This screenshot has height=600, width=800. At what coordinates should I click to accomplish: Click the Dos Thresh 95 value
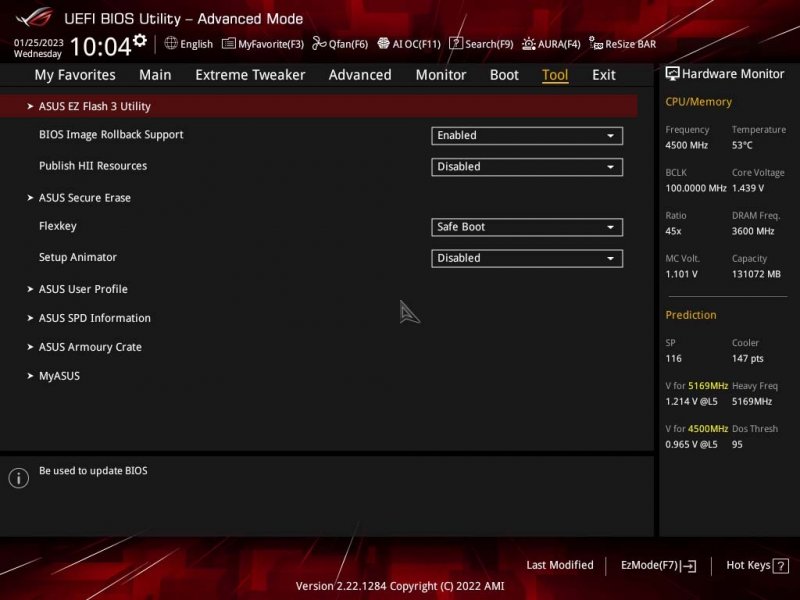click(x=737, y=444)
